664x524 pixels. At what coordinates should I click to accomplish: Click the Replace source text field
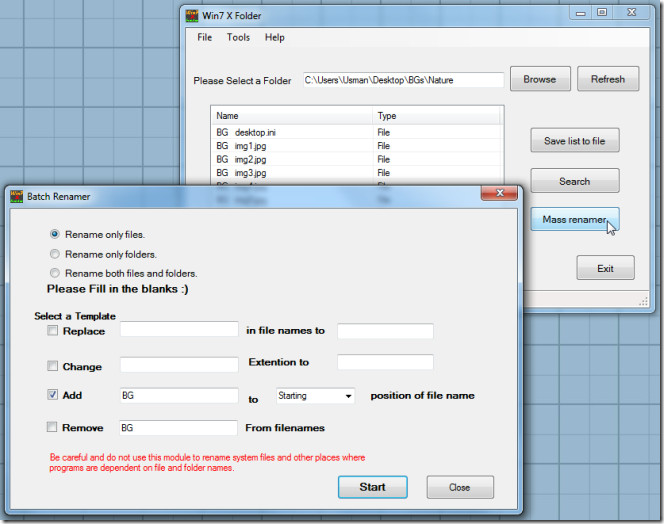pos(179,330)
